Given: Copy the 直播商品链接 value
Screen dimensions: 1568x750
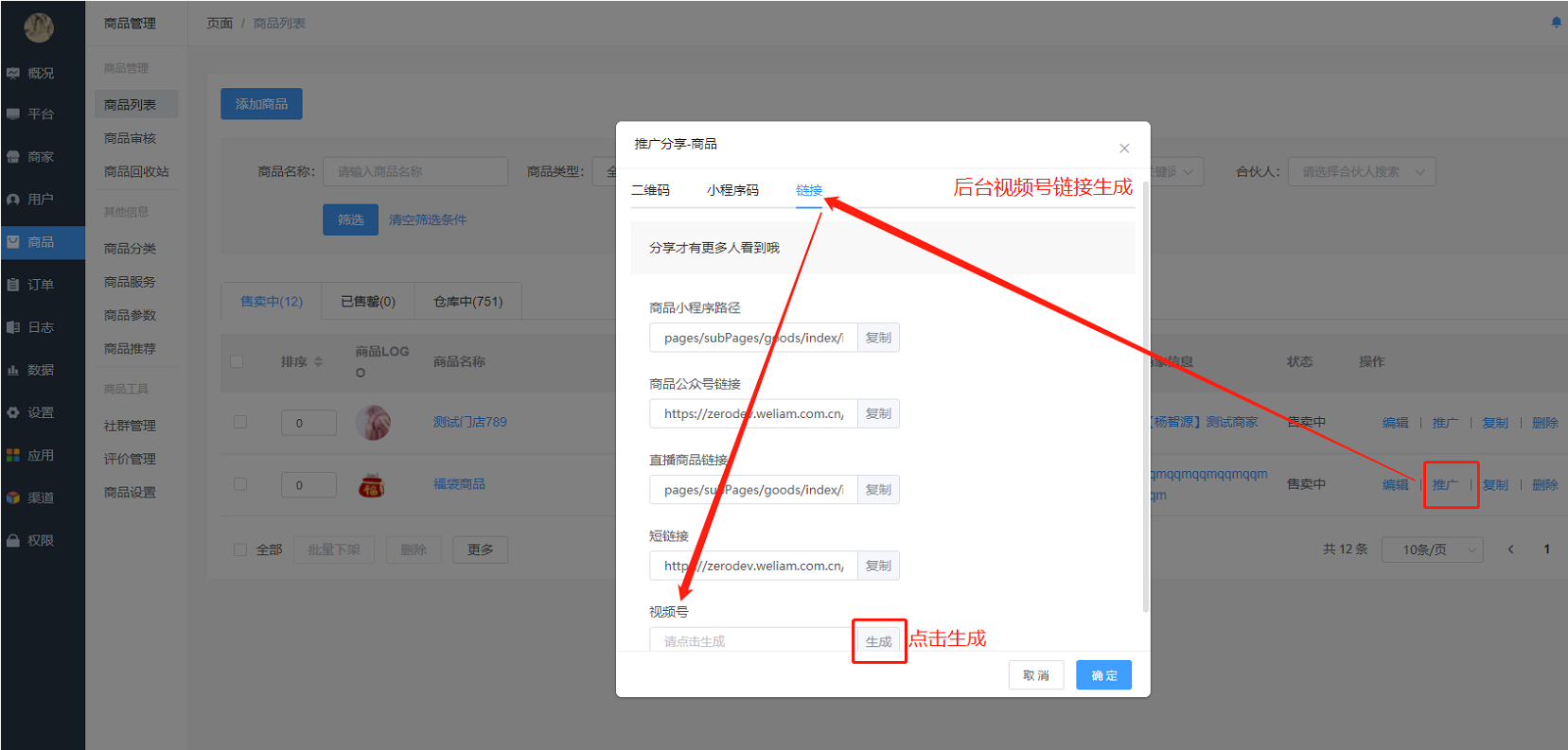Looking at the screenshot, I should tap(878, 490).
